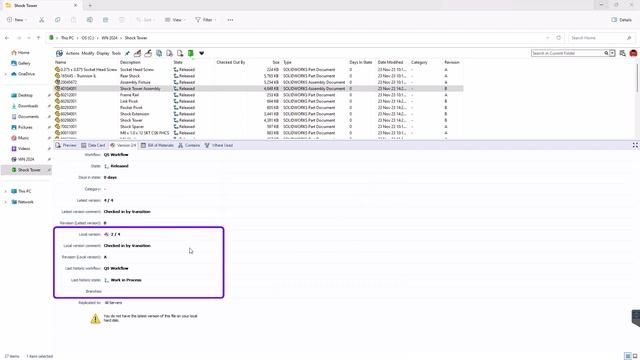Screen dimensions: 640x360
Task: Click the magnifier icon in PDM search box
Action: (x=606, y=53)
